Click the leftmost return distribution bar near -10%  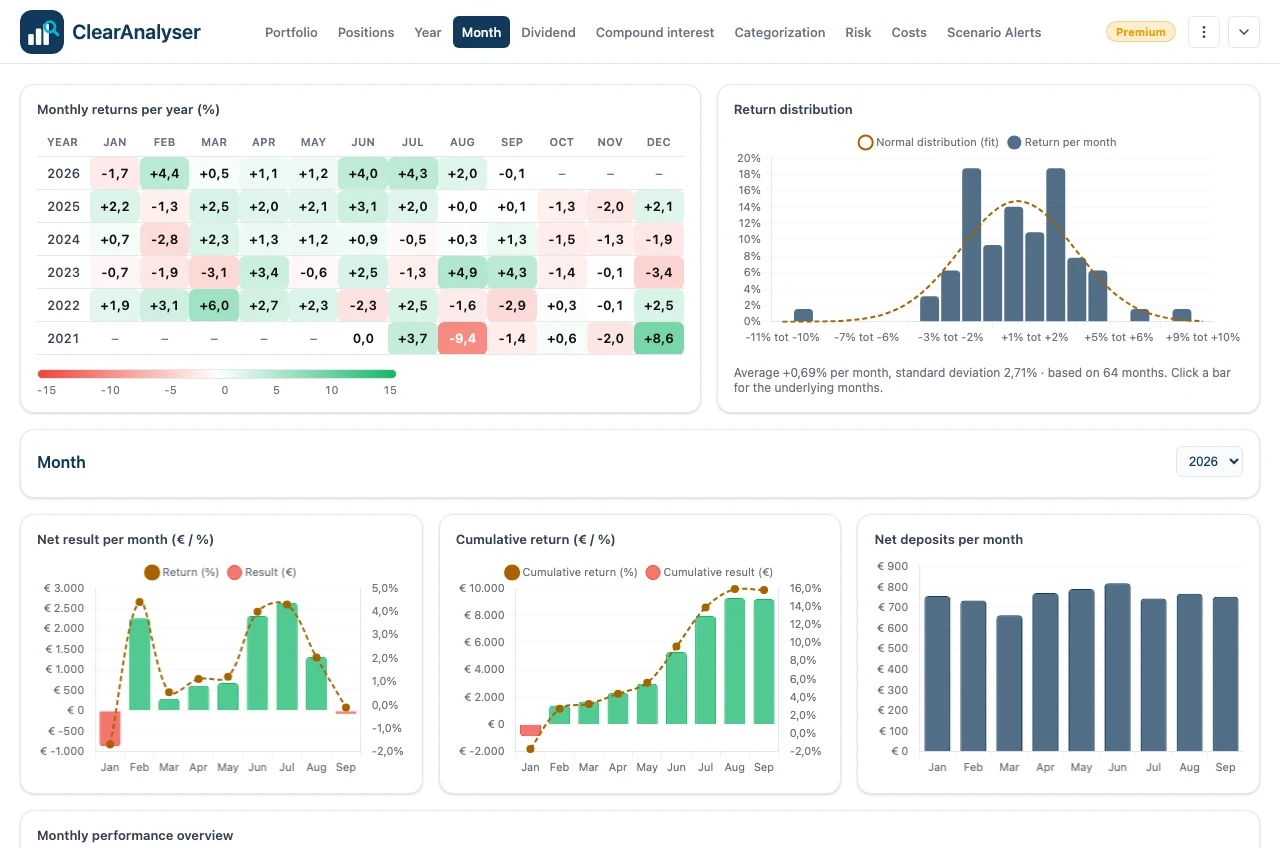coord(803,315)
